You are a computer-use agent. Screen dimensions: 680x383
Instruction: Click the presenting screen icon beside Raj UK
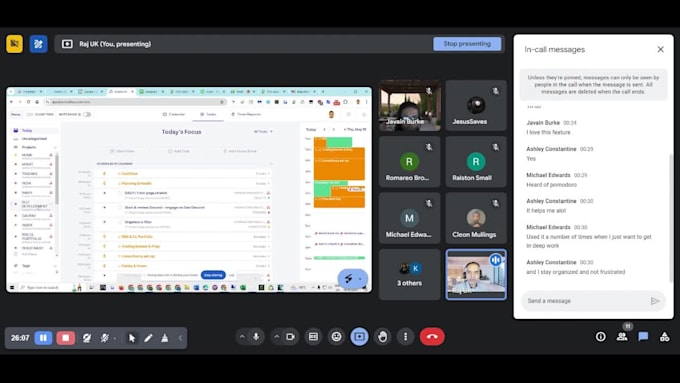[67, 44]
